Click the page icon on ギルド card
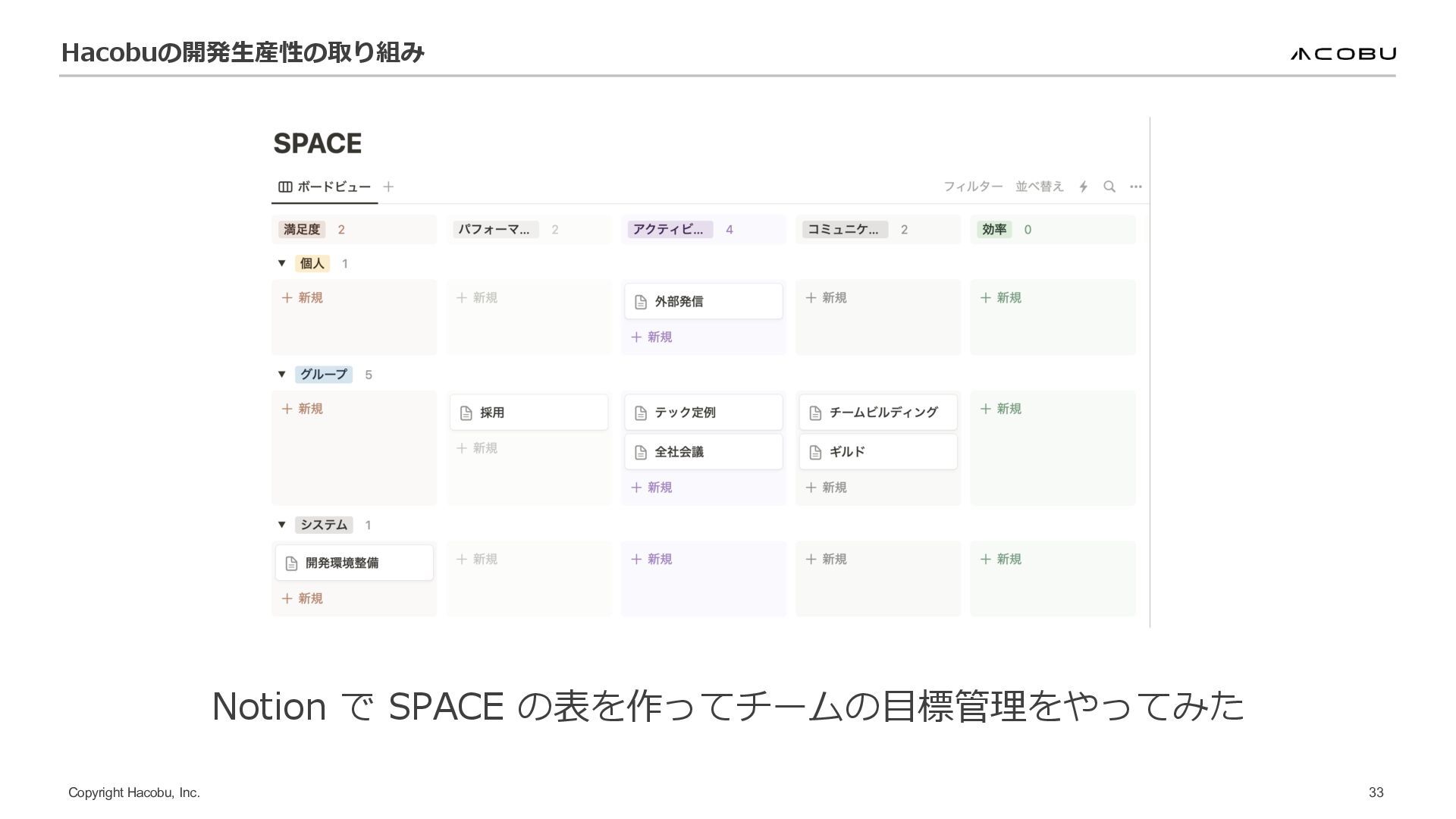This screenshot has width=1456, height=819. [x=815, y=453]
